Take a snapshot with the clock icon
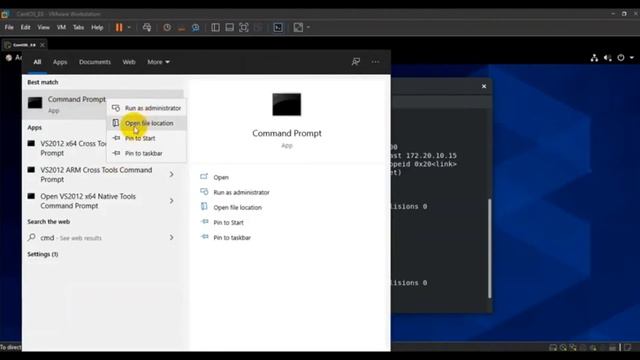This screenshot has width=640, height=360. [x=167, y=27]
